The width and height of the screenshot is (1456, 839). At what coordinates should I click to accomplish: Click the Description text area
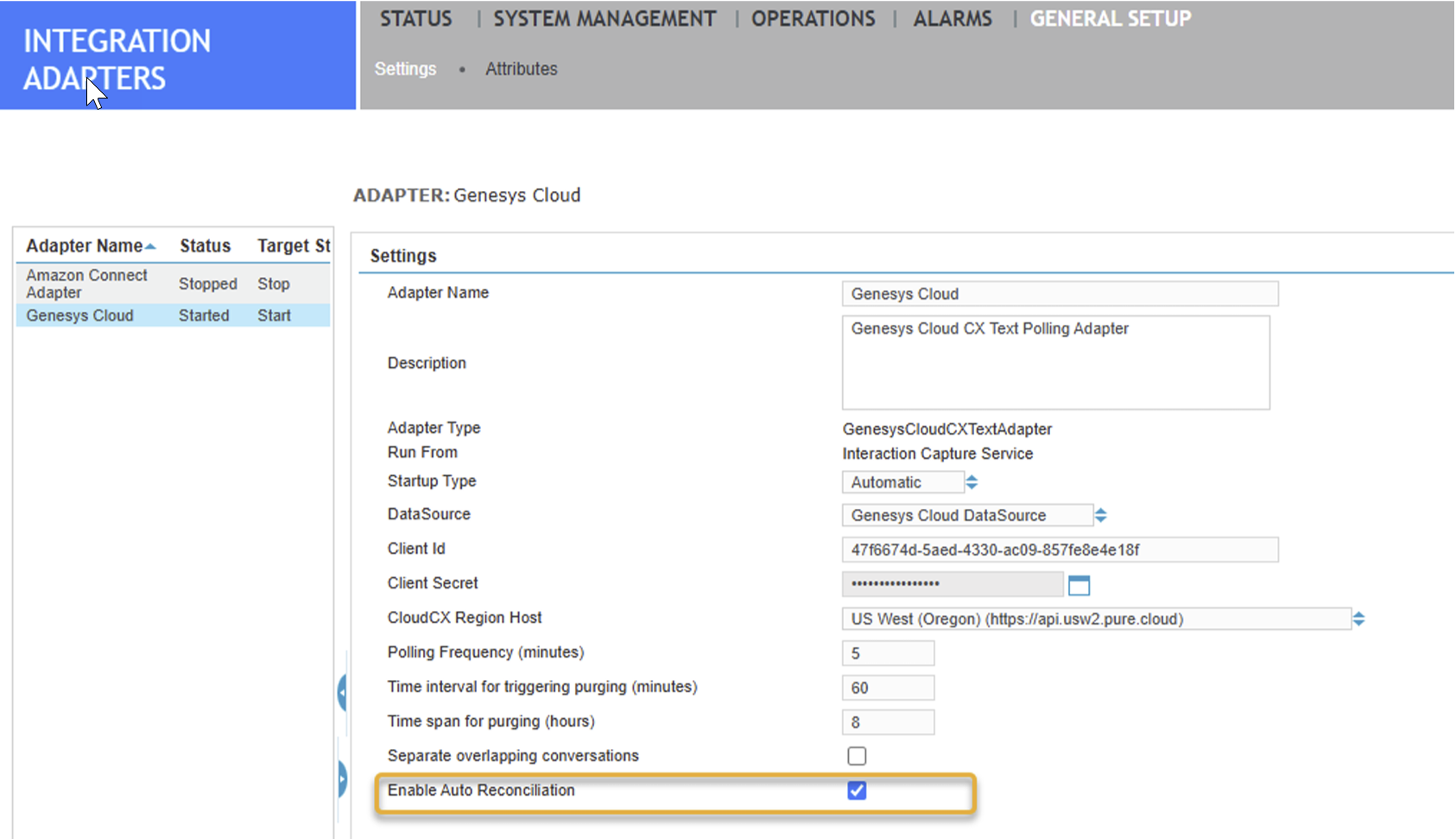(1054, 363)
